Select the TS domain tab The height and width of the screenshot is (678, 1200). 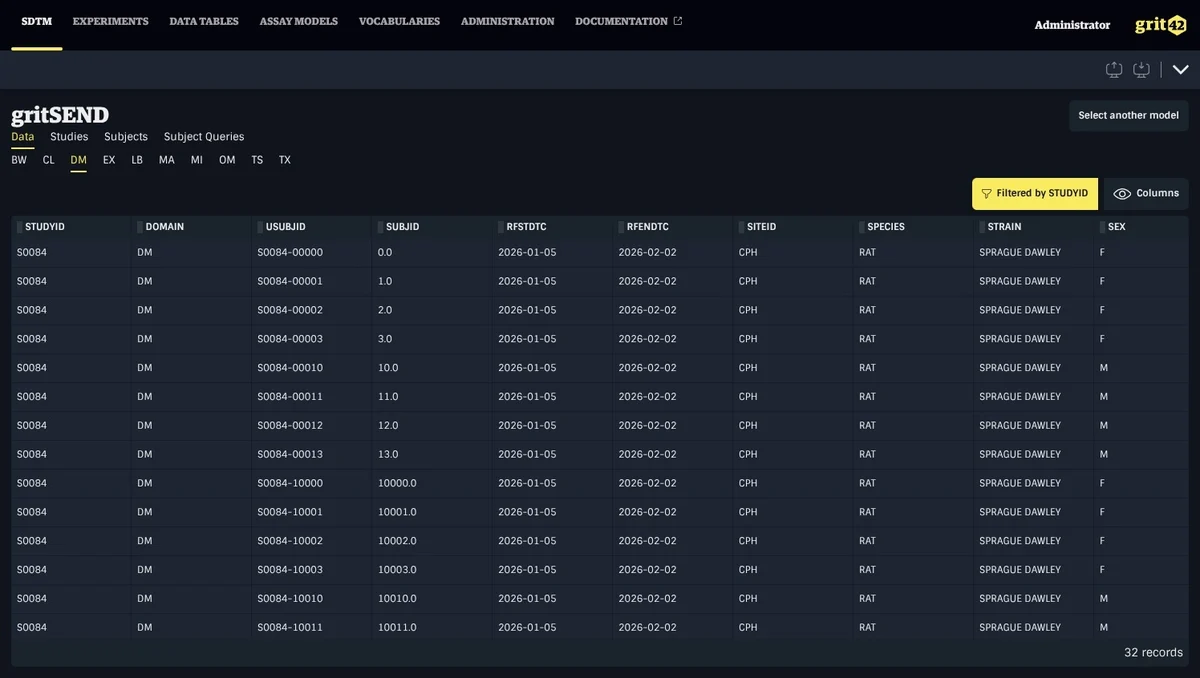click(x=257, y=160)
